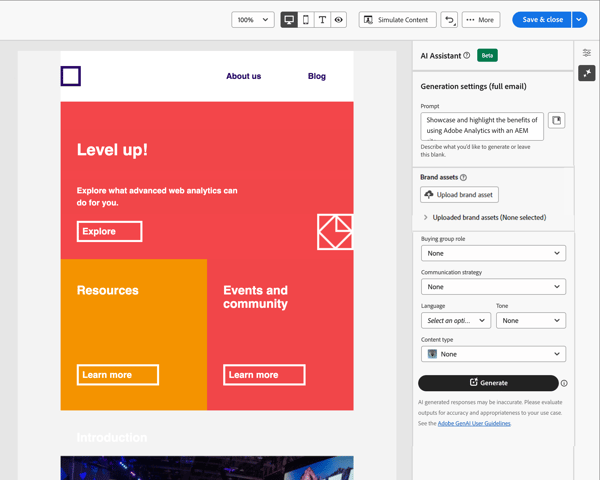This screenshot has height=480, width=600.
Task: Click Brand assets help question icon
Action: (463, 177)
